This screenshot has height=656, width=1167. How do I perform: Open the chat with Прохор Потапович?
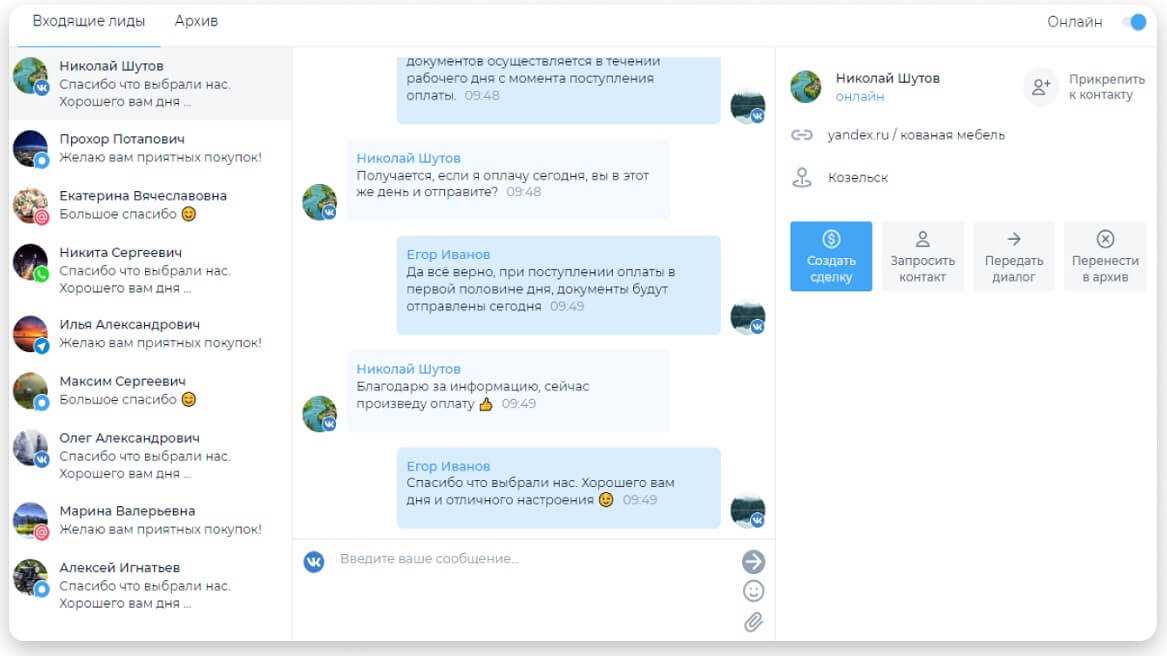pyautogui.click(x=150, y=148)
